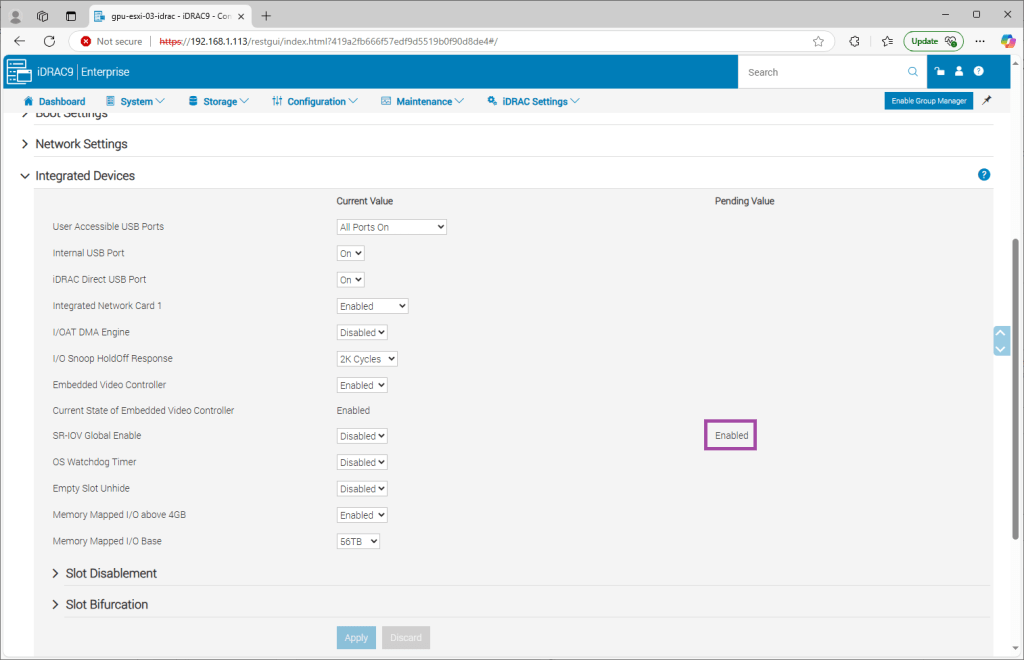This screenshot has height=660, width=1024.
Task: Click the Apply button
Action: [356, 637]
